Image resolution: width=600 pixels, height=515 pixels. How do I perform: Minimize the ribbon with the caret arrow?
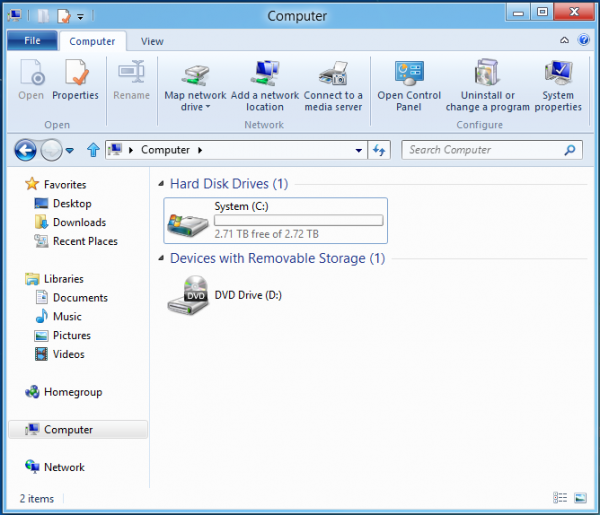click(564, 40)
